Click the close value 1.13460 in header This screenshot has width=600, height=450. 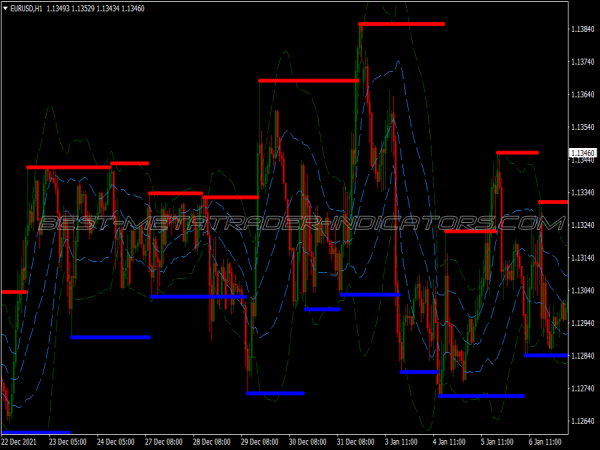tap(133, 8)
